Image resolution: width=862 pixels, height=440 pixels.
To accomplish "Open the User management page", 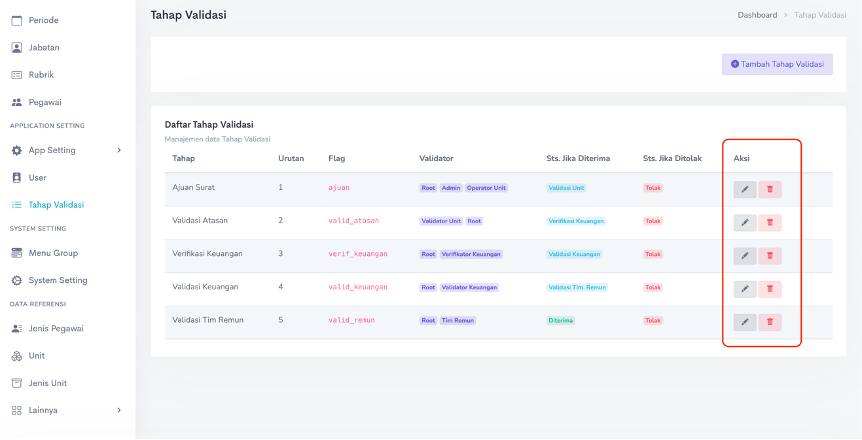I will tap(37, 177).
